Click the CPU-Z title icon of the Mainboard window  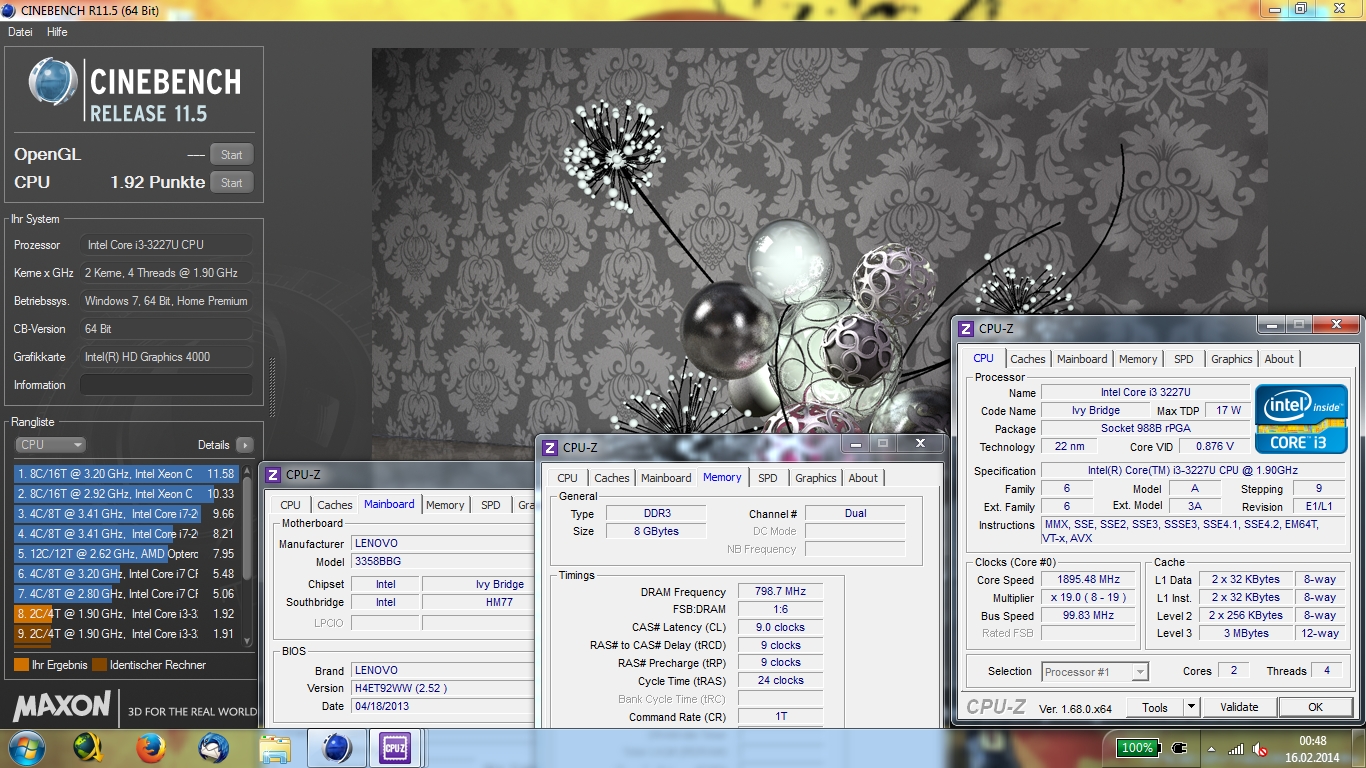273,475
